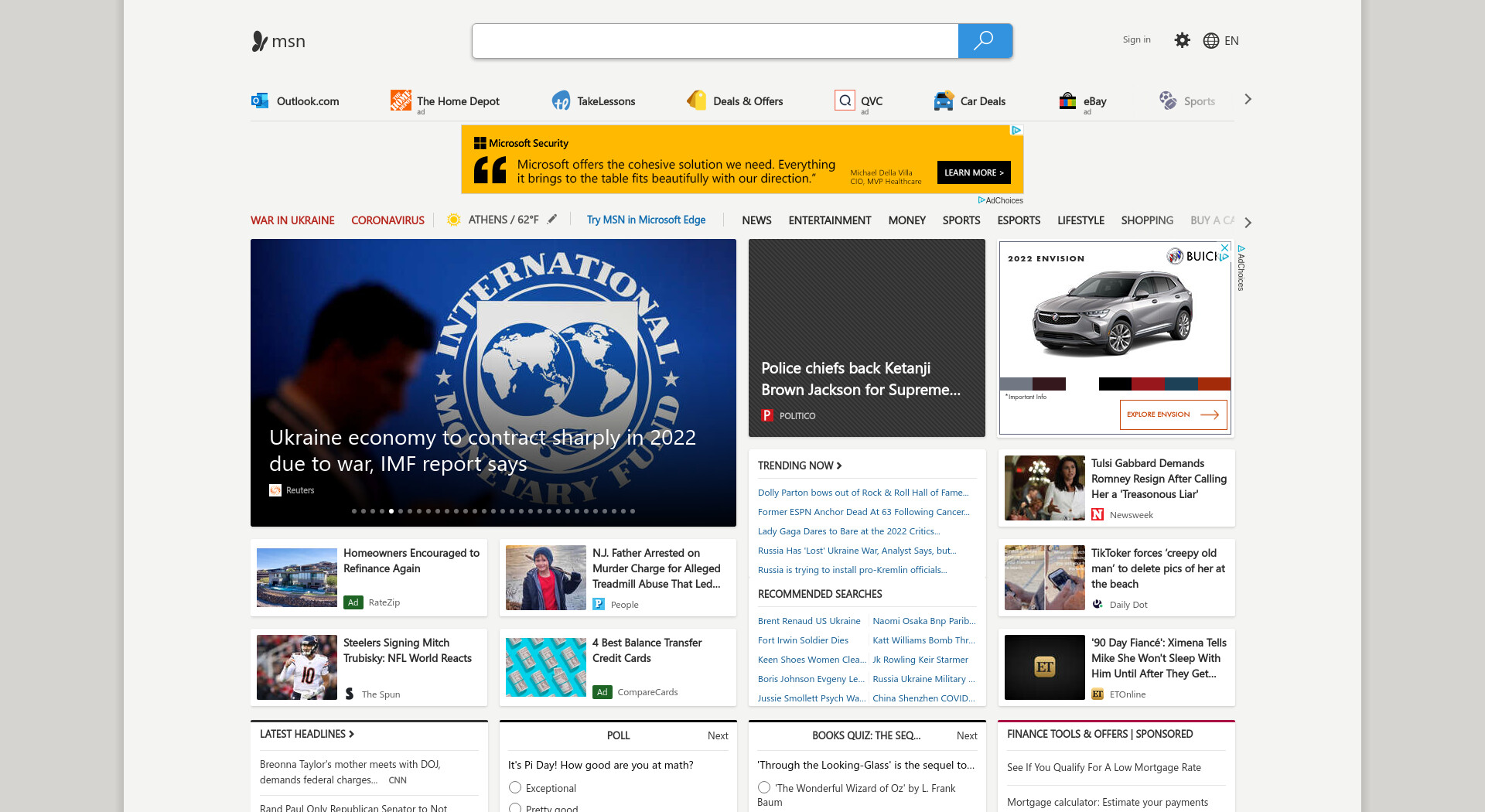The image size is (1485, 812).
Task: Click the ETOnline source icon
Action: (1098, 694)
